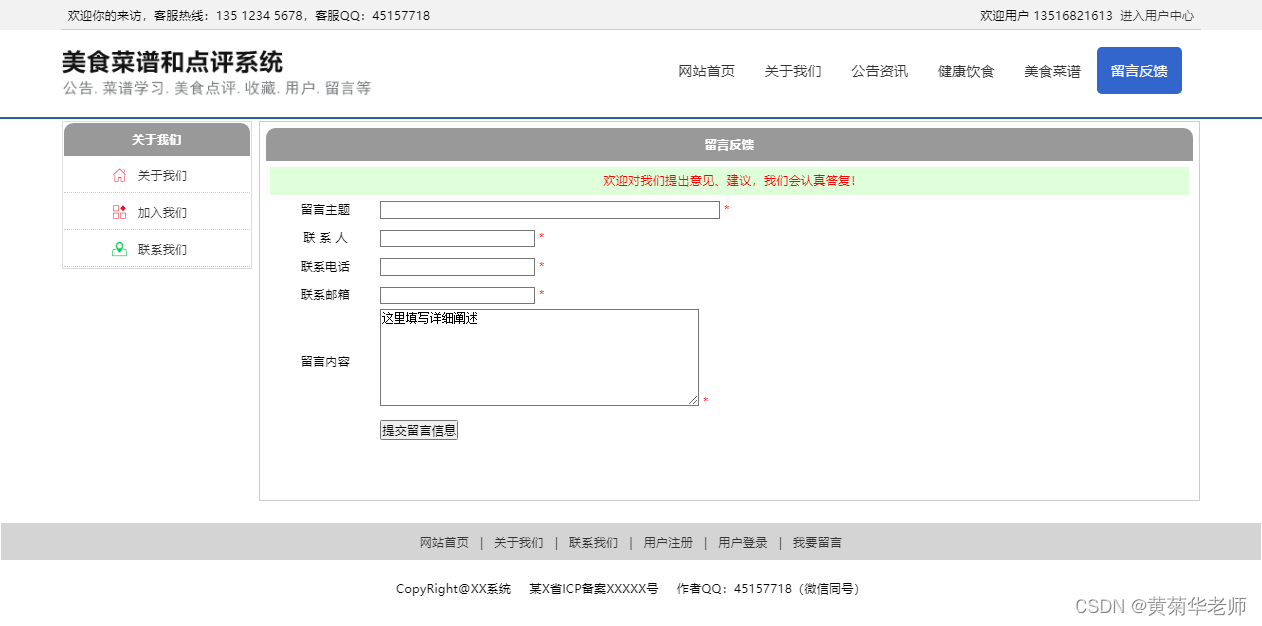
Task: Click 欢迎用户 13516821613 text
Action: pos(1046,15)
